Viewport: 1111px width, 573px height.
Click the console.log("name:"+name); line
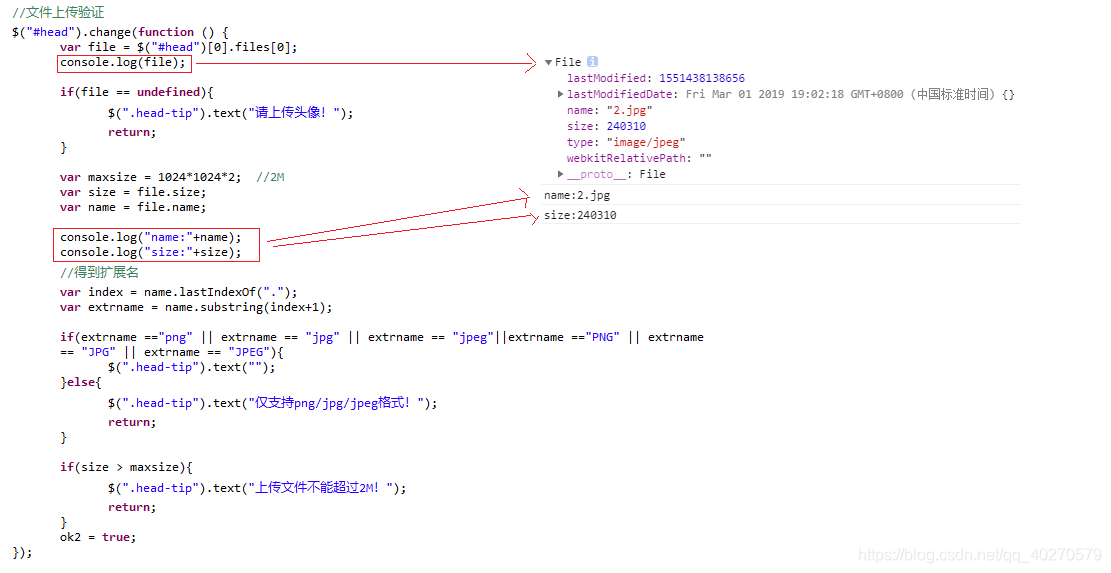tap(150, 237)
